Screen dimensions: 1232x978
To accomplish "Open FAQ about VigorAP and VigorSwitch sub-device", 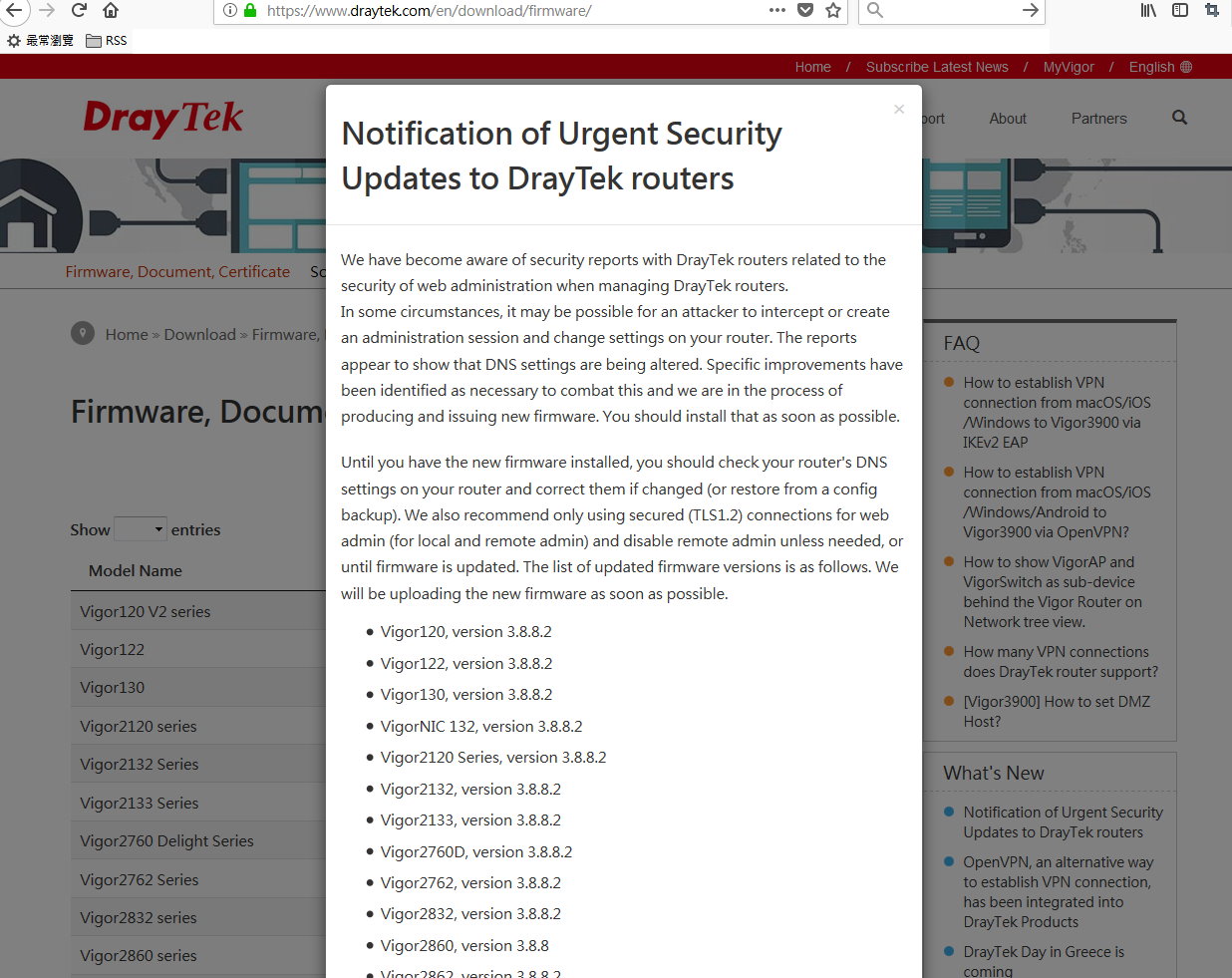I will (x=1053, y=591).
